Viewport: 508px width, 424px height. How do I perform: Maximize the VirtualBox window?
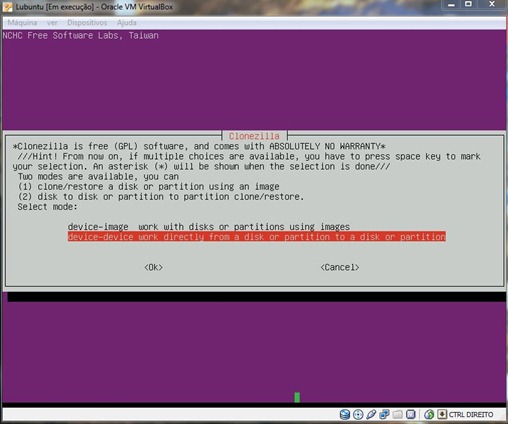(468, 4)
